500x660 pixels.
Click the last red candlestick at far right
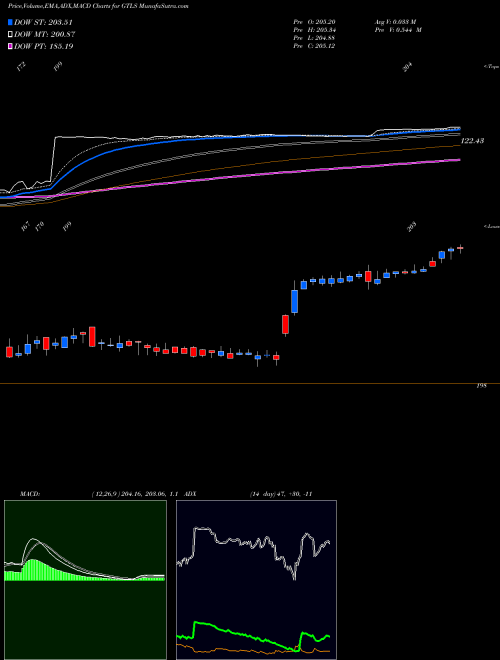click(460, 248)
